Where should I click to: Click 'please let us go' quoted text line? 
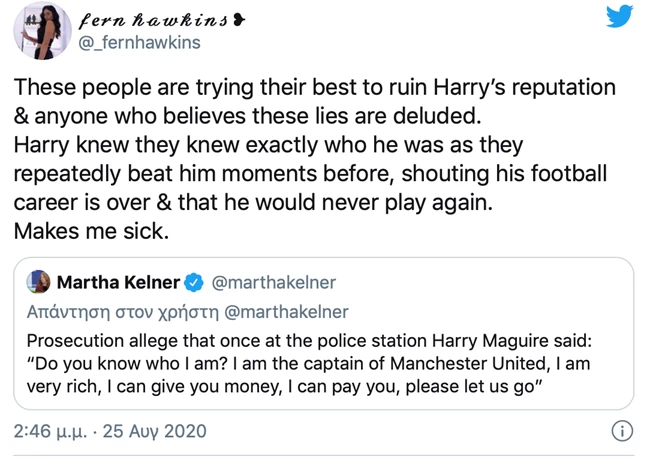tap(471, 387)
